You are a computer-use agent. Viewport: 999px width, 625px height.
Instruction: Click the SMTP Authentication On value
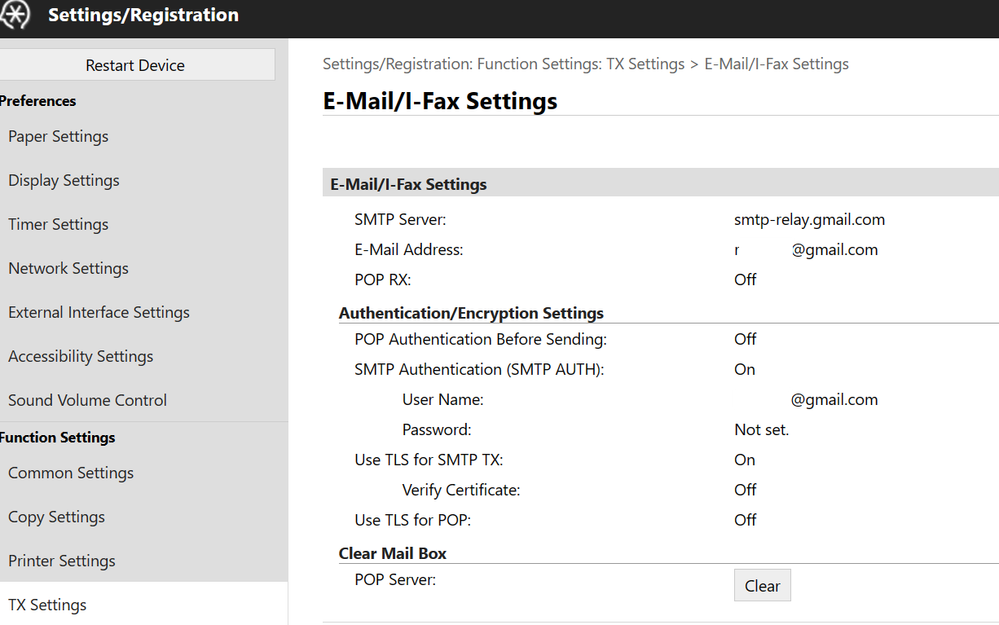tap(745, 370)
